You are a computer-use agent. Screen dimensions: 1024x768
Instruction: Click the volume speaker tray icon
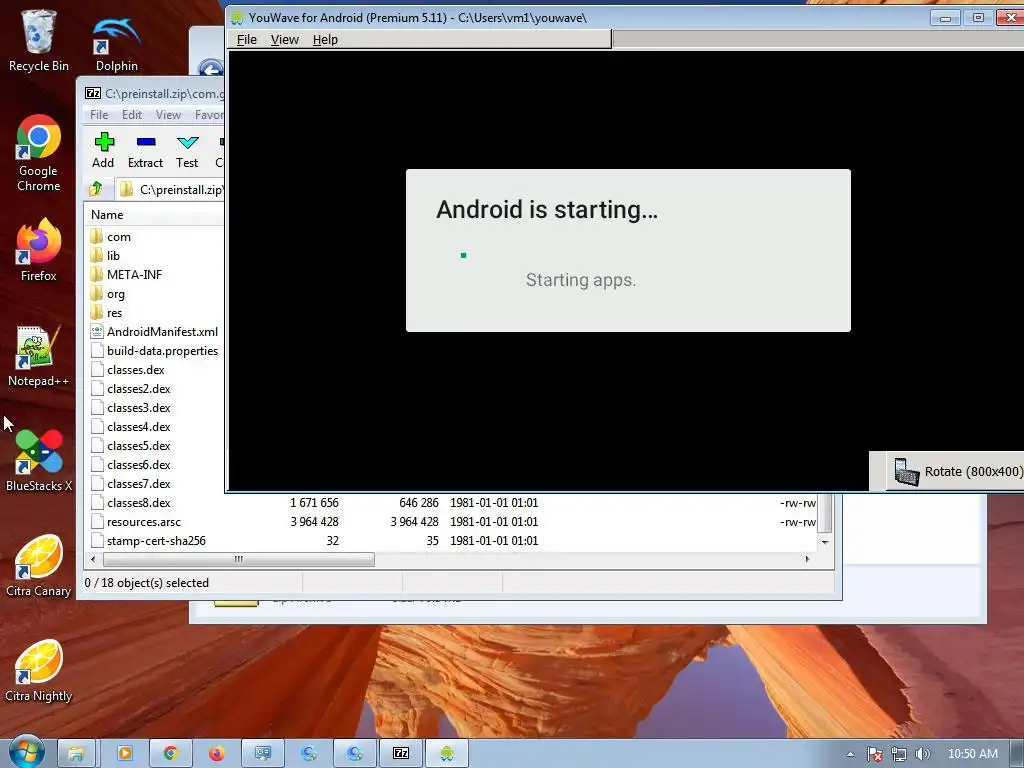922,754
